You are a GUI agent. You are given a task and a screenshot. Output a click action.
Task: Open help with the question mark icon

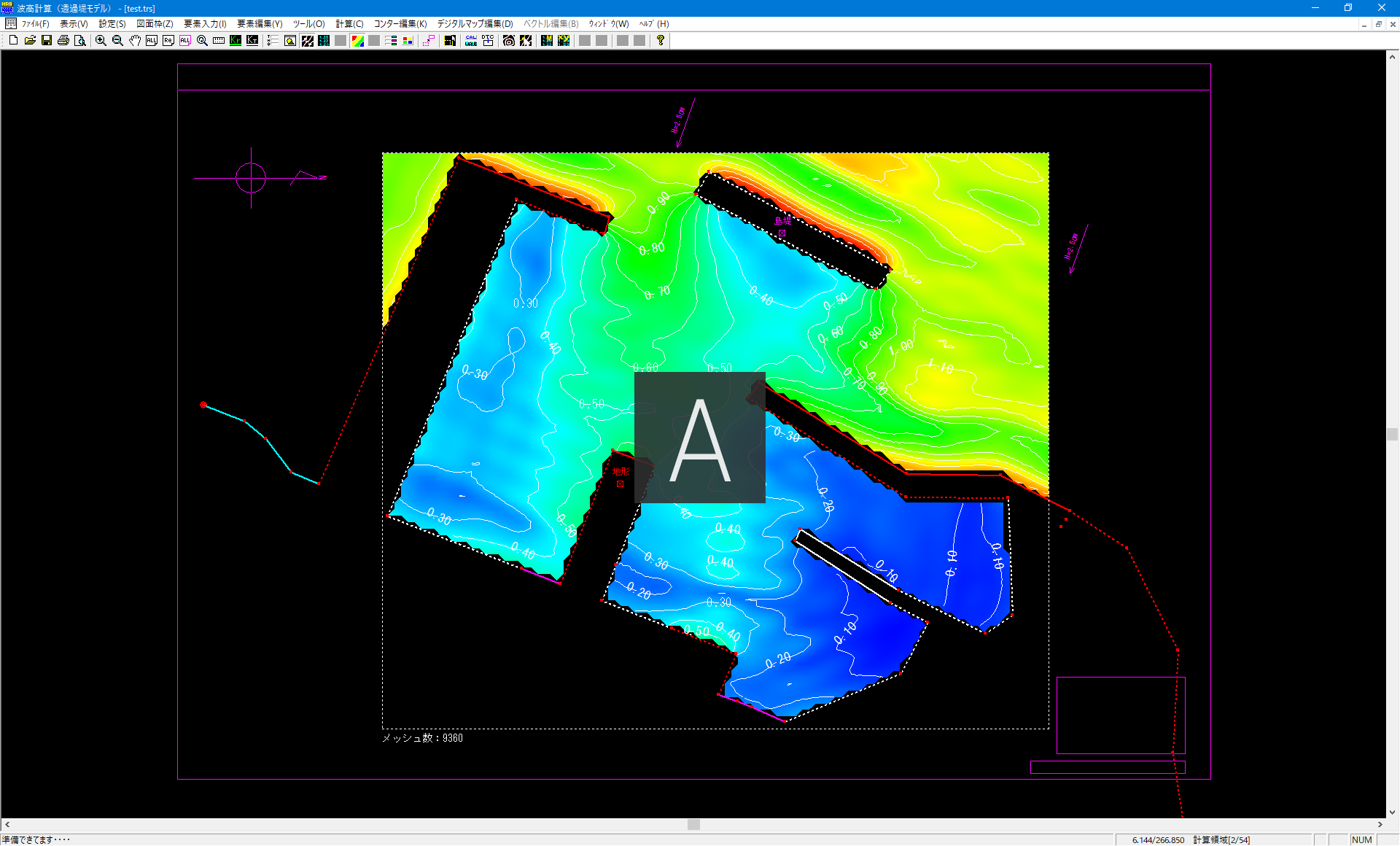click(x=661, y=41)
